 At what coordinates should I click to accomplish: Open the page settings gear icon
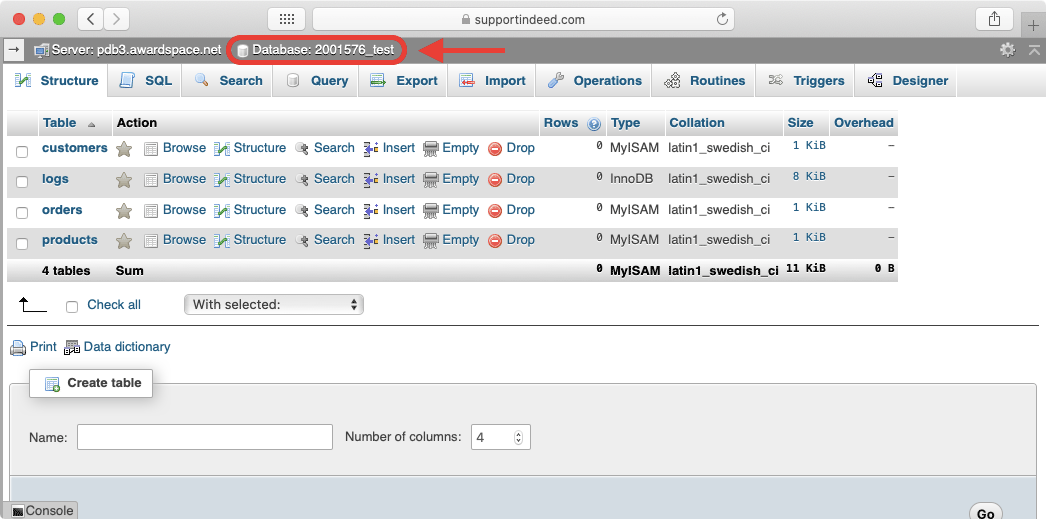[x=1007, y=49]
